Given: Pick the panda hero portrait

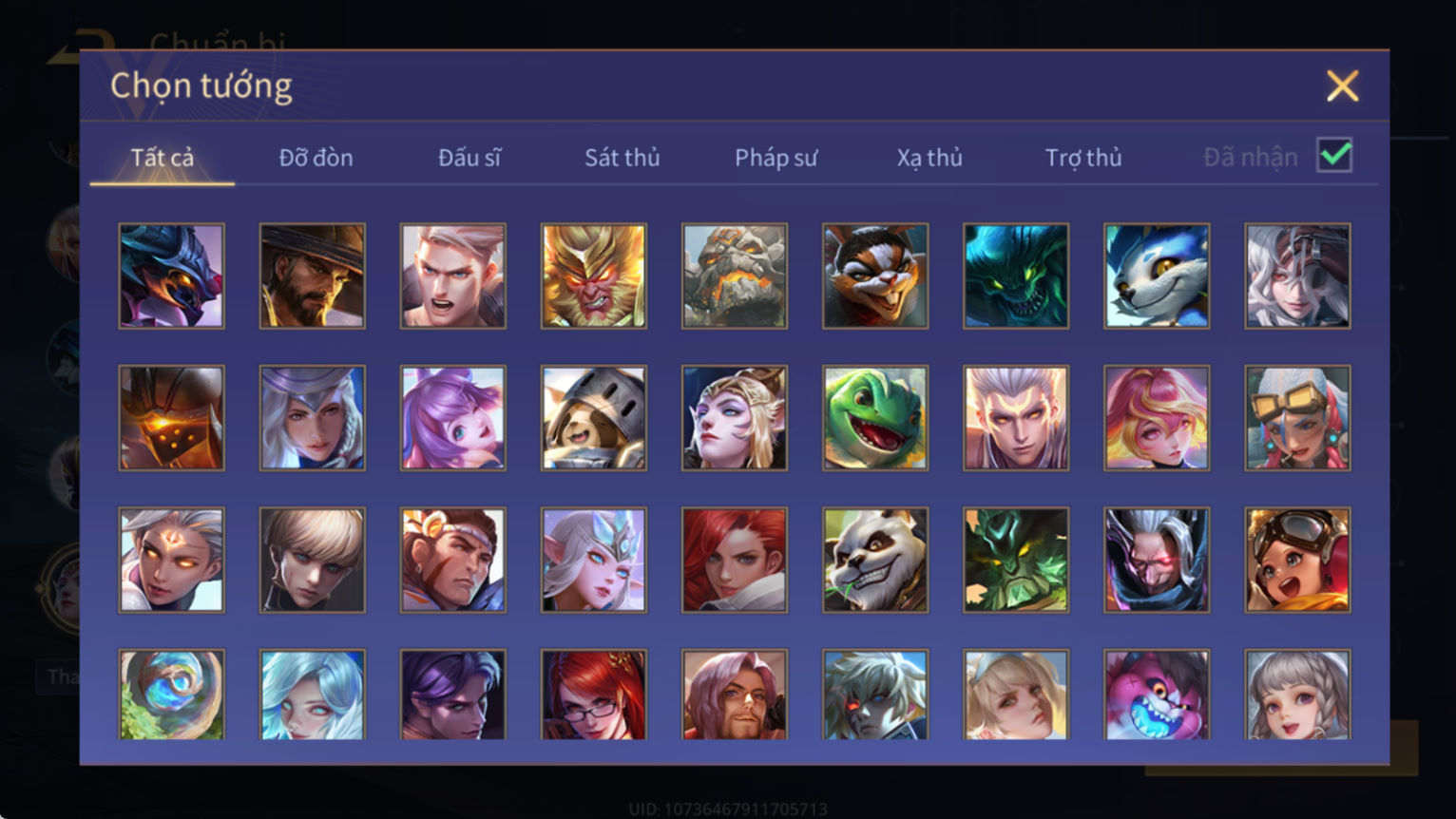Looking at the screenshot, I should coord(875,560).
